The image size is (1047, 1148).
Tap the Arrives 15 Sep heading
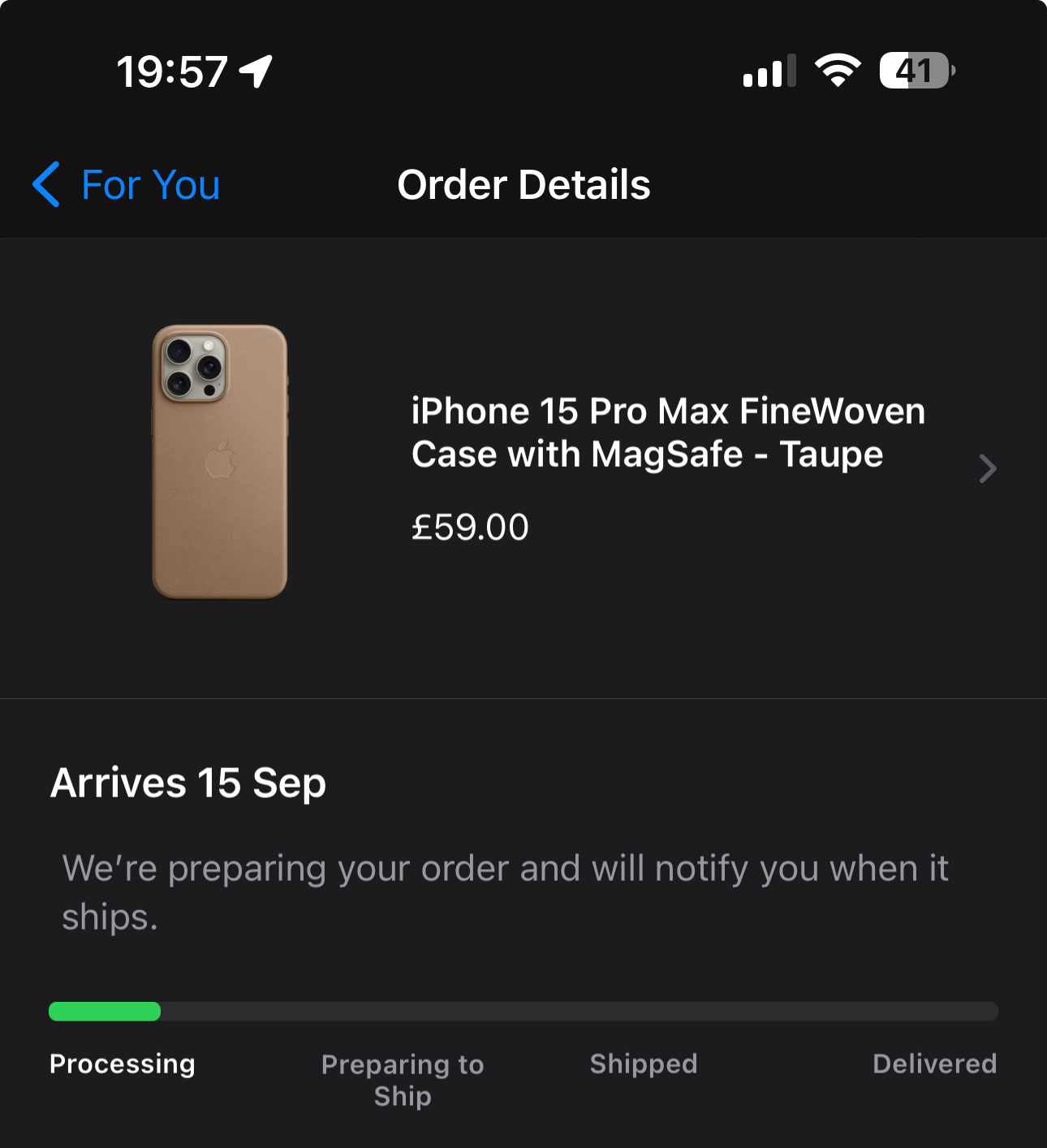pos(188,783)
